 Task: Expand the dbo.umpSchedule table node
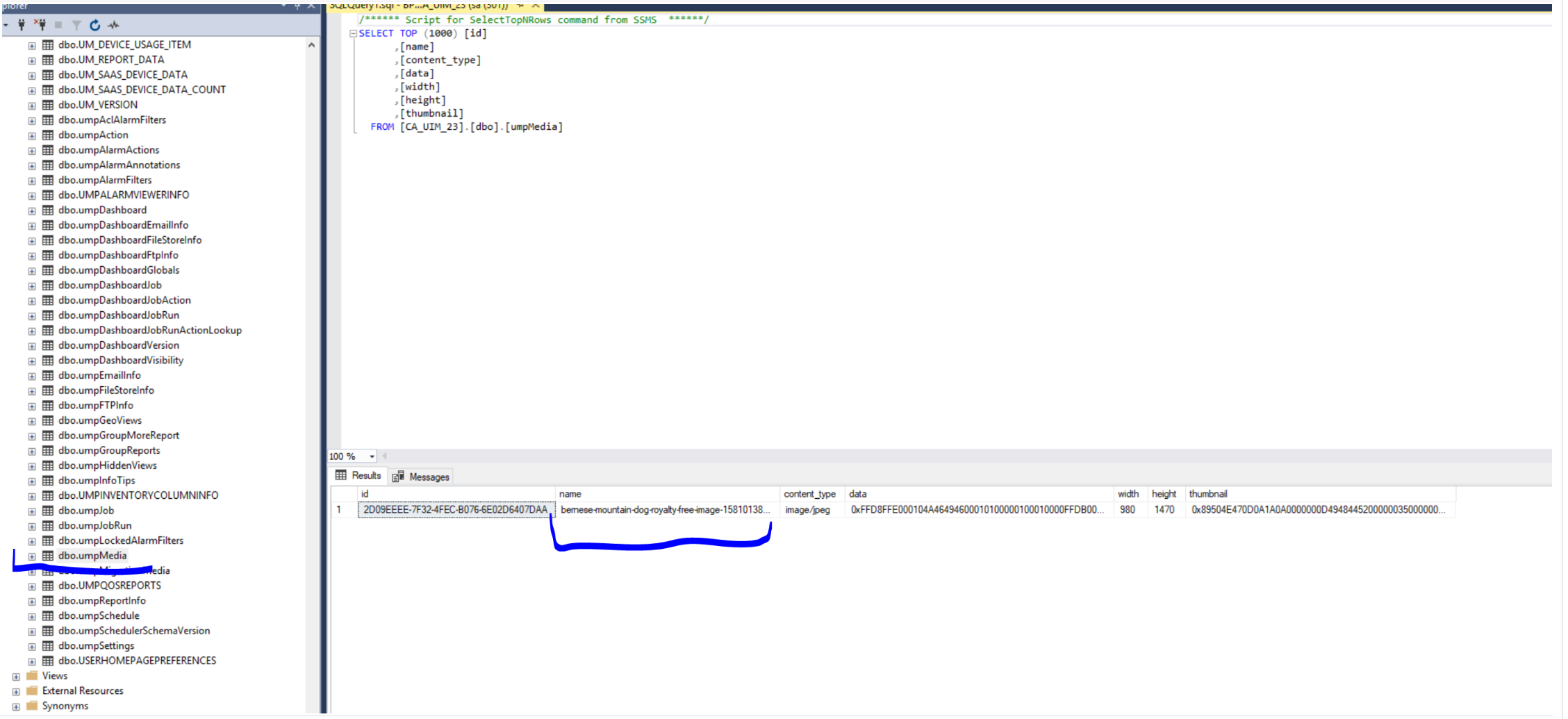coord(32,617)
